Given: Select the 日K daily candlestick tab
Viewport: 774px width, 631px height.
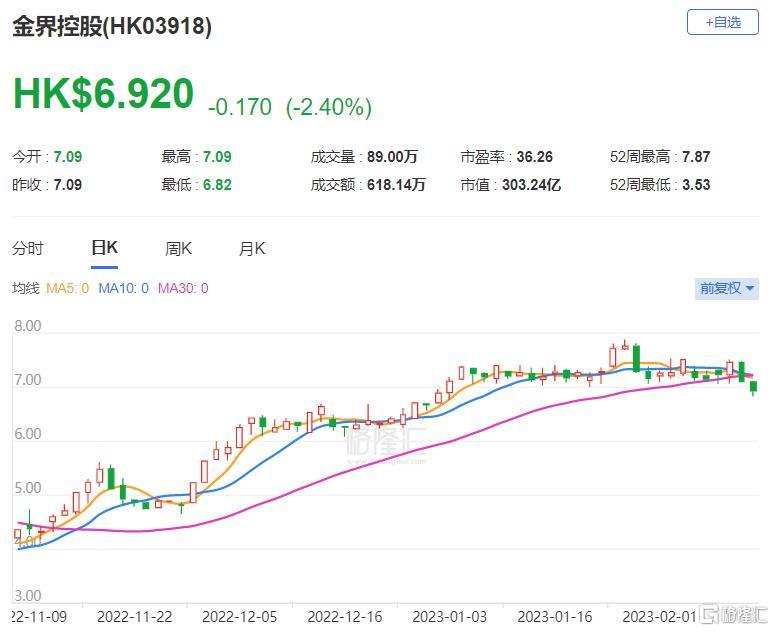Looking at the screenshot, I should pyautogui.click(x=104, y=247).
